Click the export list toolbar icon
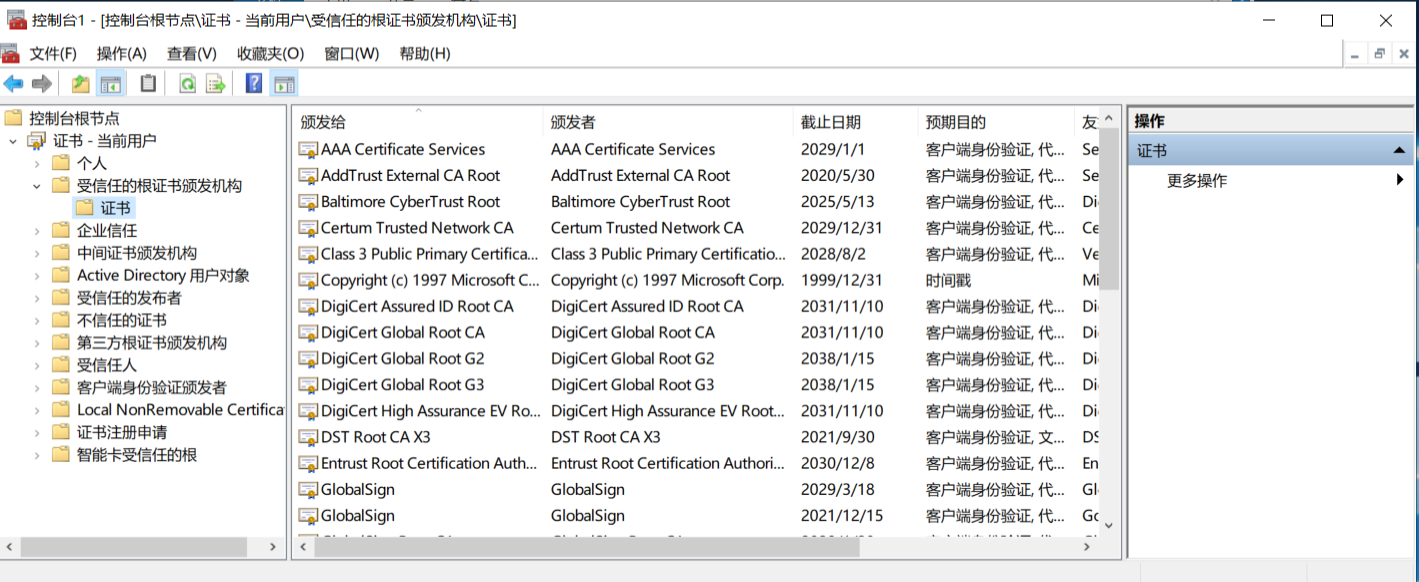 (x=215, y=84)
